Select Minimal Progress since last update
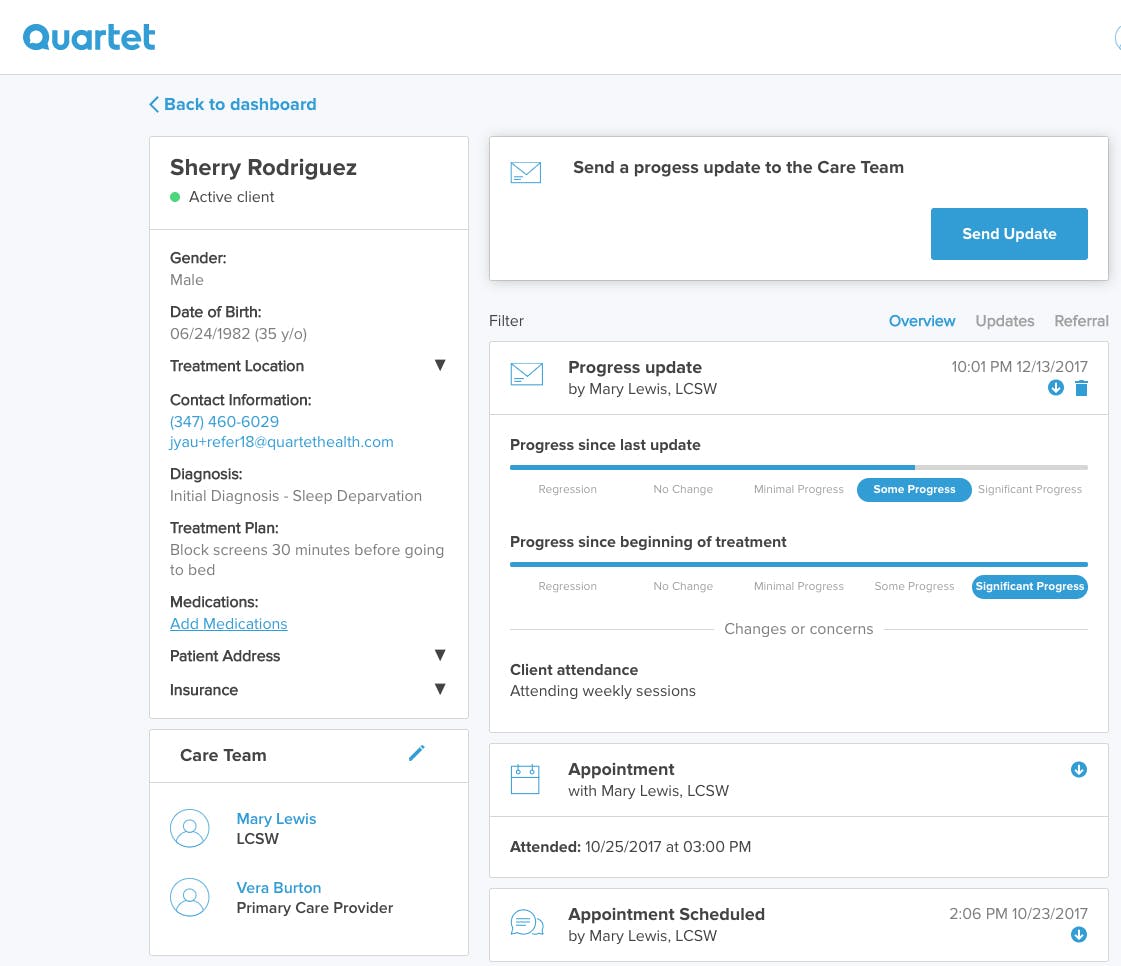Viewport: 1121px width, 966px height. [799, 490]
